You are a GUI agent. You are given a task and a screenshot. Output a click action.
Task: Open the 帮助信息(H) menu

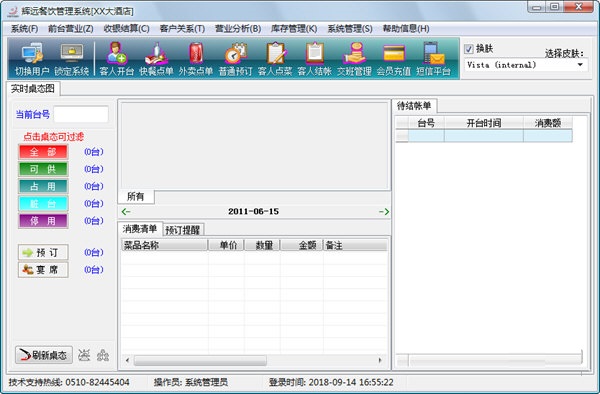[406, 29]
